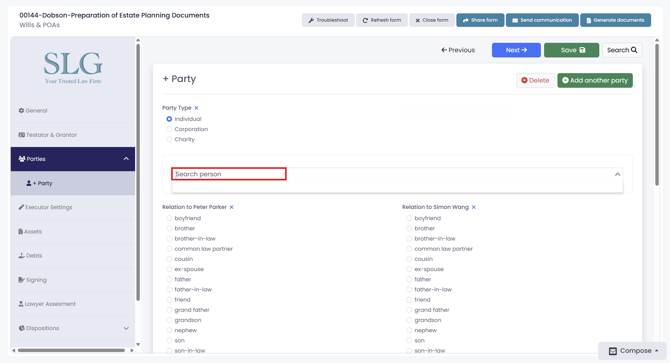Open Signing section in sidebar
This screenshot has width=670, height=363.
coord(73,280)
